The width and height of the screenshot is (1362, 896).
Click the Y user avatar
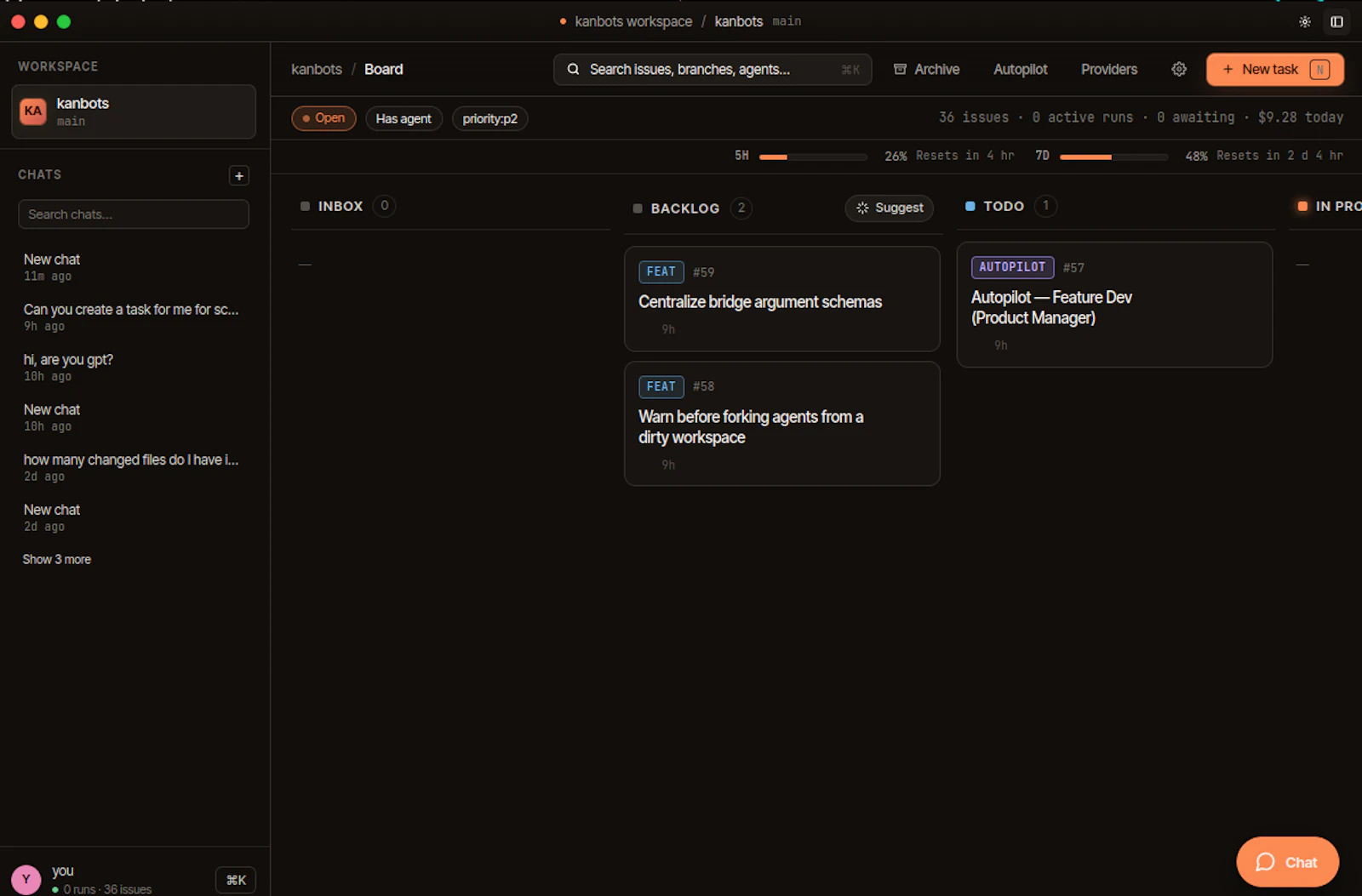26,880
